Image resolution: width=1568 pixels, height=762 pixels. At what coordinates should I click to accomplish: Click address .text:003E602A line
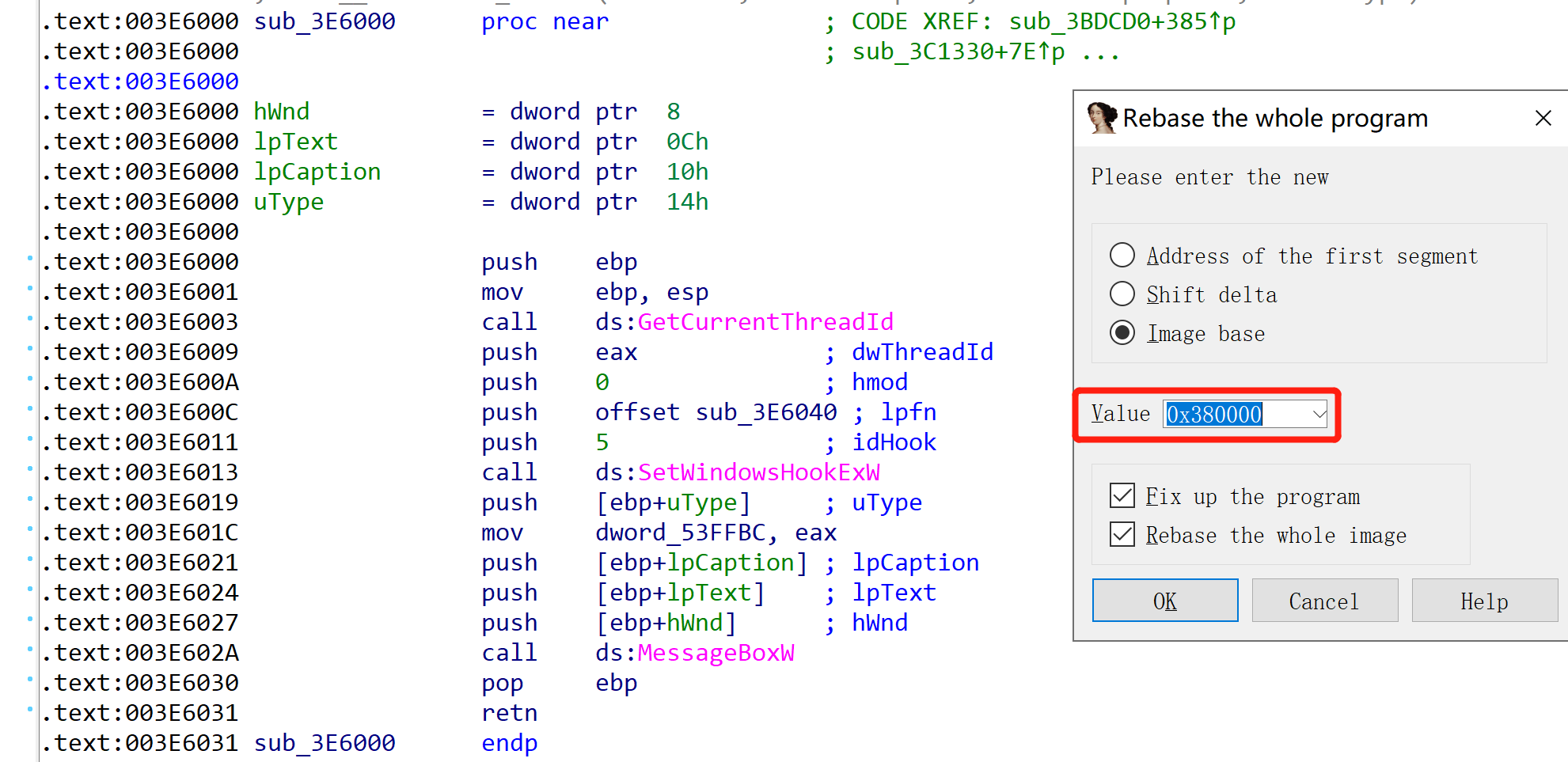[140, 653]
